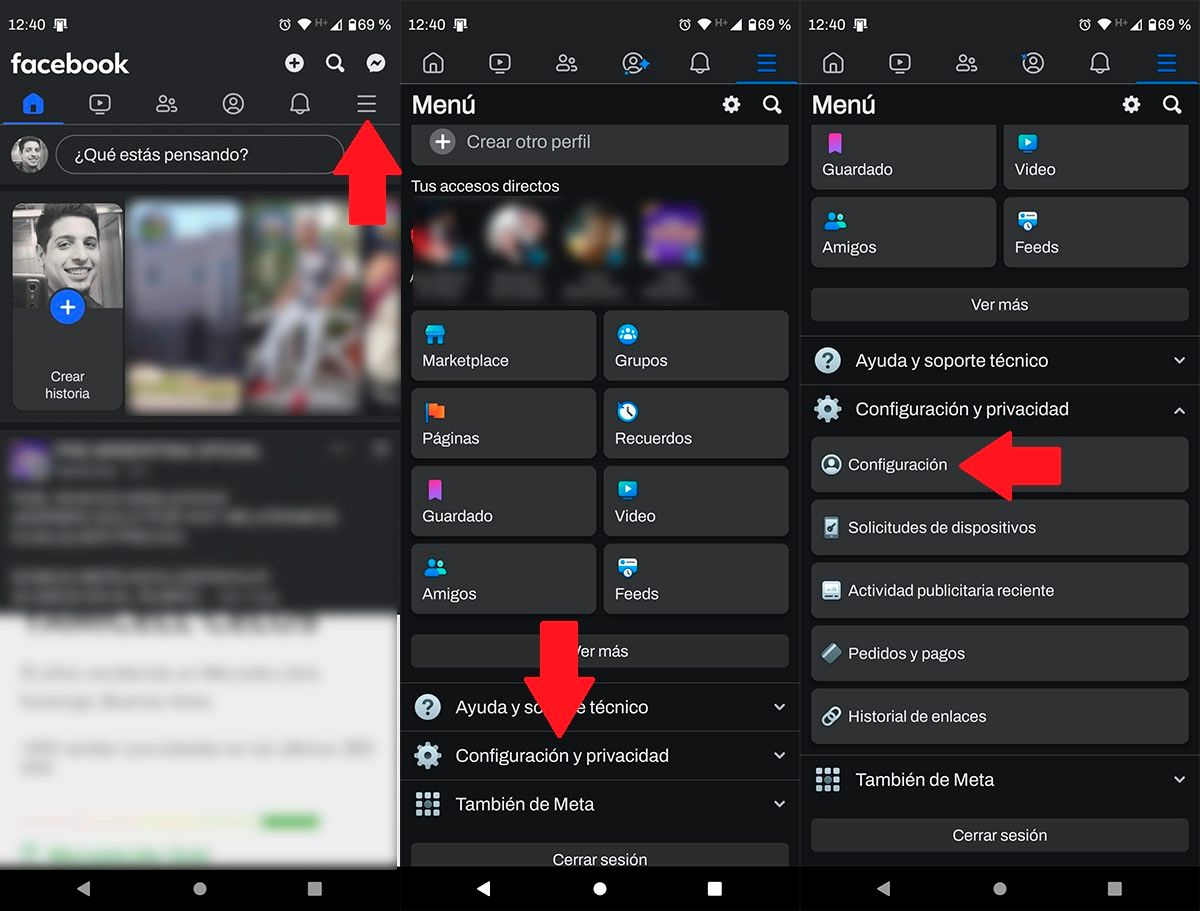This screenshot has width=1200, height=911.
Task: Open Actividad publicitaria reciente
Action: point(1000,590)
